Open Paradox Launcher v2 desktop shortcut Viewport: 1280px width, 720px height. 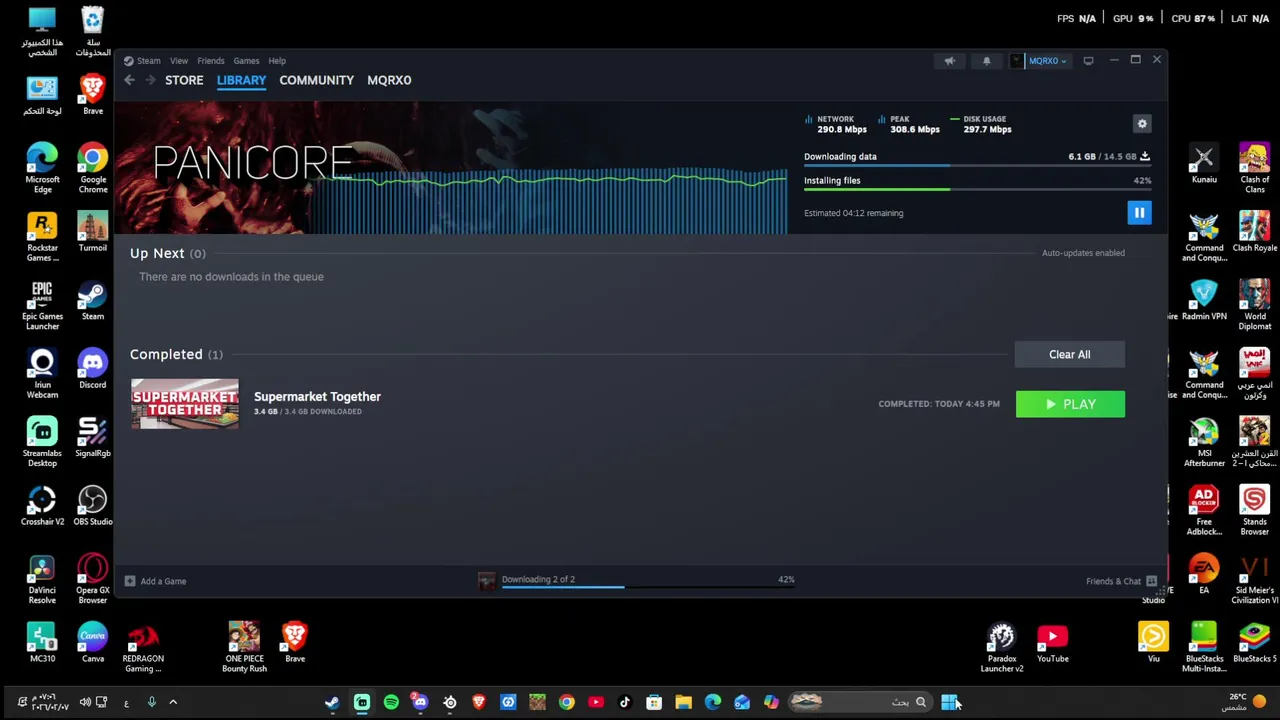(x=1001, y=646)
